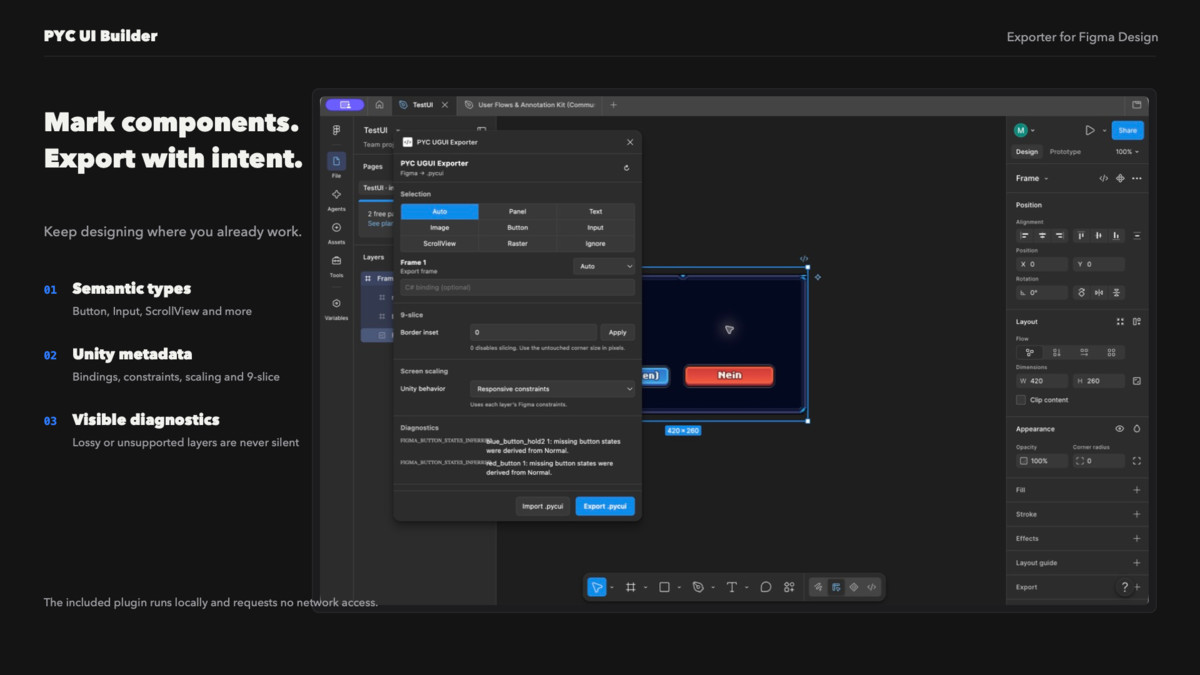The width and height of the screenshot is (1200, 675).
Task: Open the diamond-shaped mode icon in bottom toolbar
Action: tap(854, 587)
